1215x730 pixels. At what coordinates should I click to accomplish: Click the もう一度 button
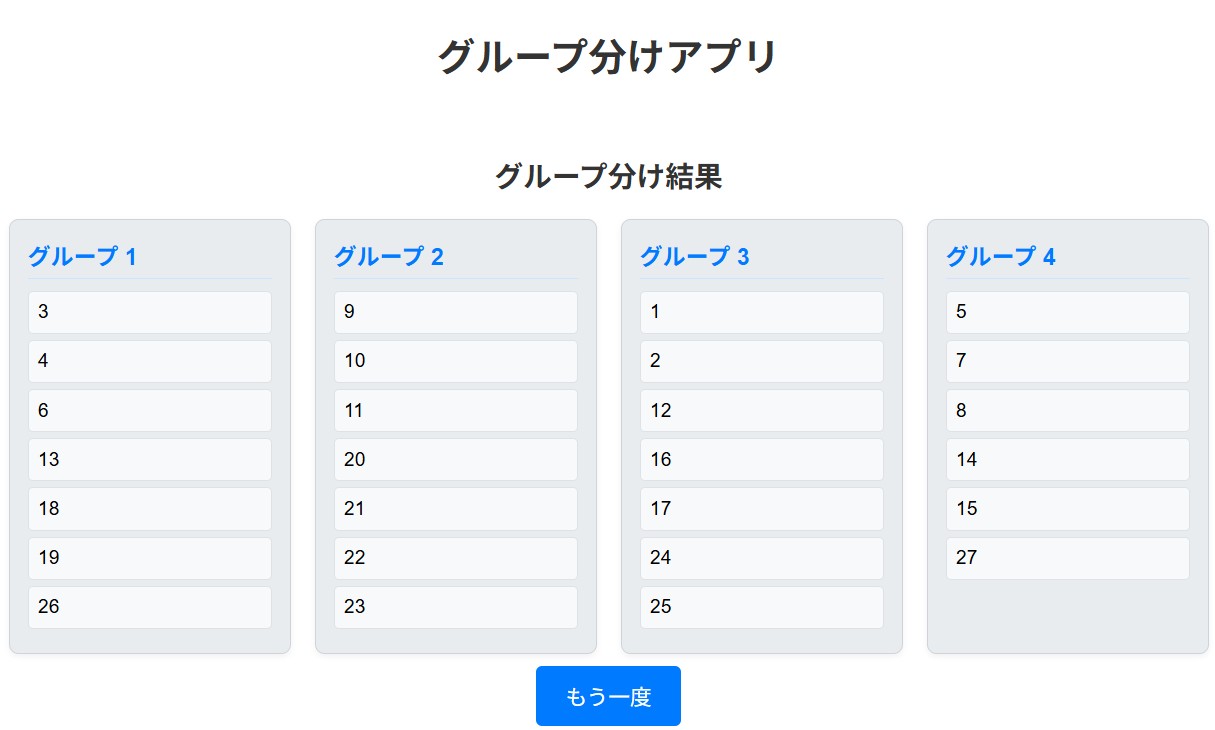click(x=608, y=696)
